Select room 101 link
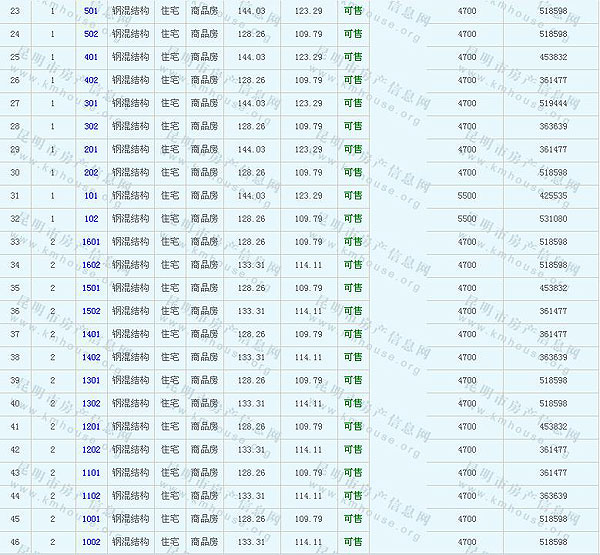The height and width of the screenshot is (555, 600). [x=91, y=196]
